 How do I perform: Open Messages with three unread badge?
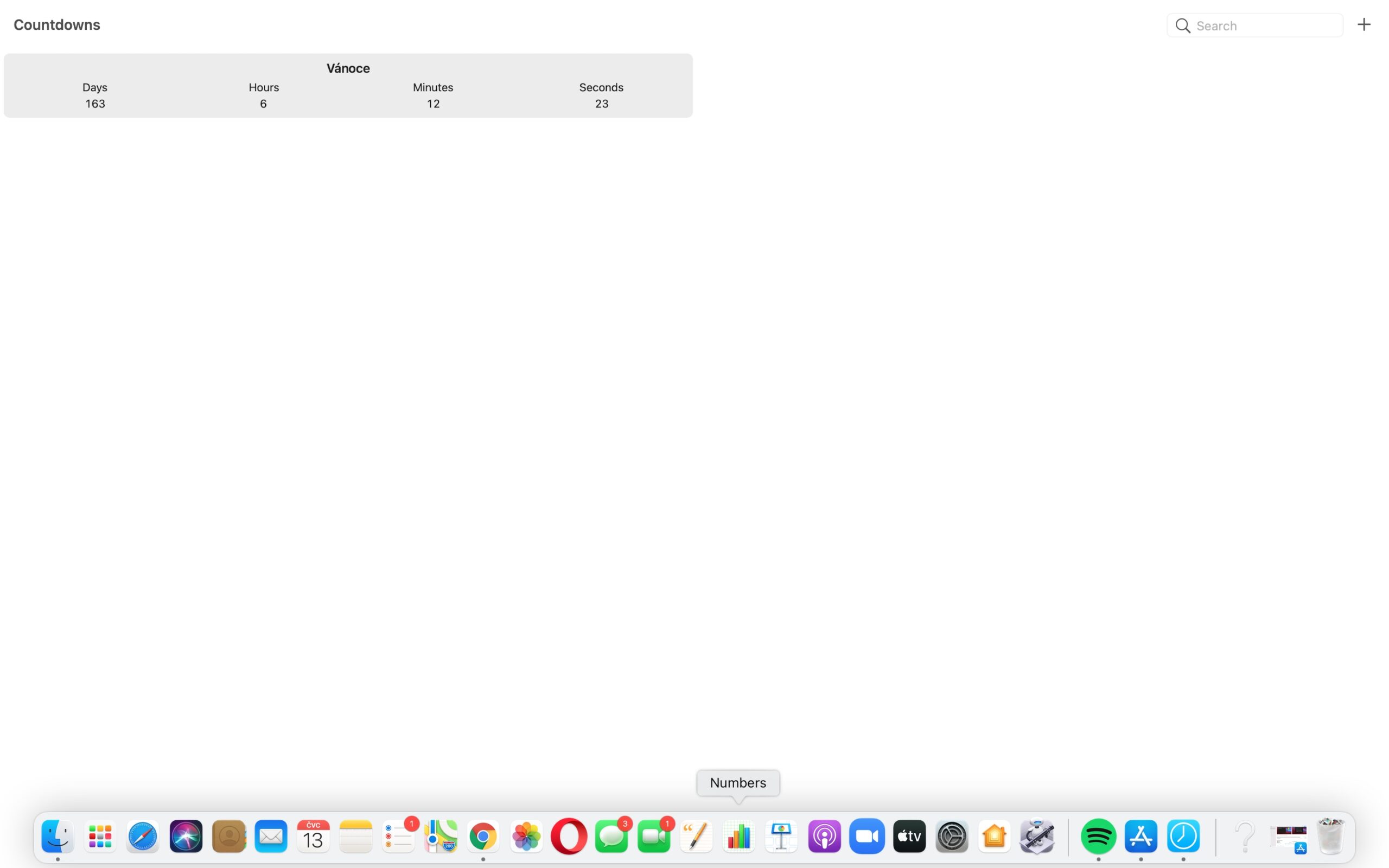[x=611, y=837]
